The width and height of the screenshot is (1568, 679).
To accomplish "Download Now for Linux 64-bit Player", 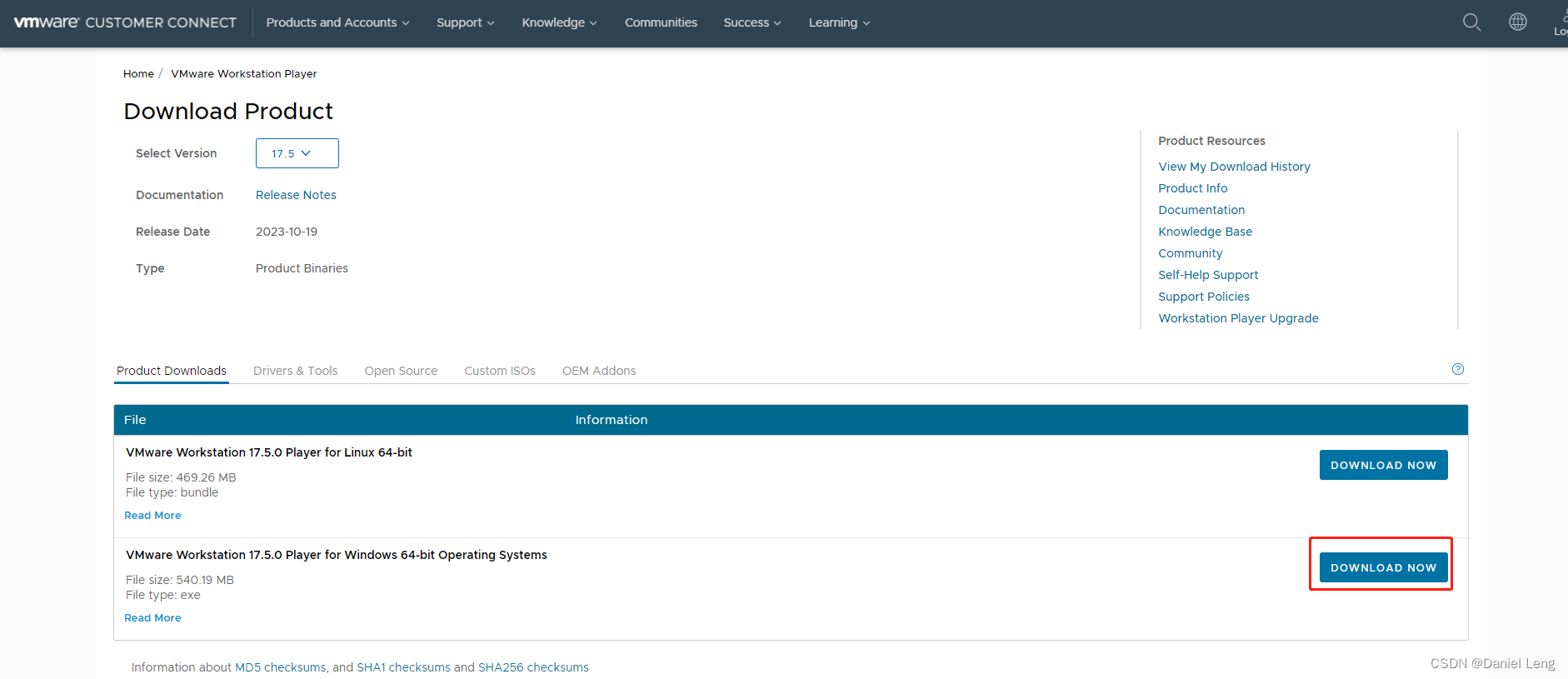I will pos(1383,465).
